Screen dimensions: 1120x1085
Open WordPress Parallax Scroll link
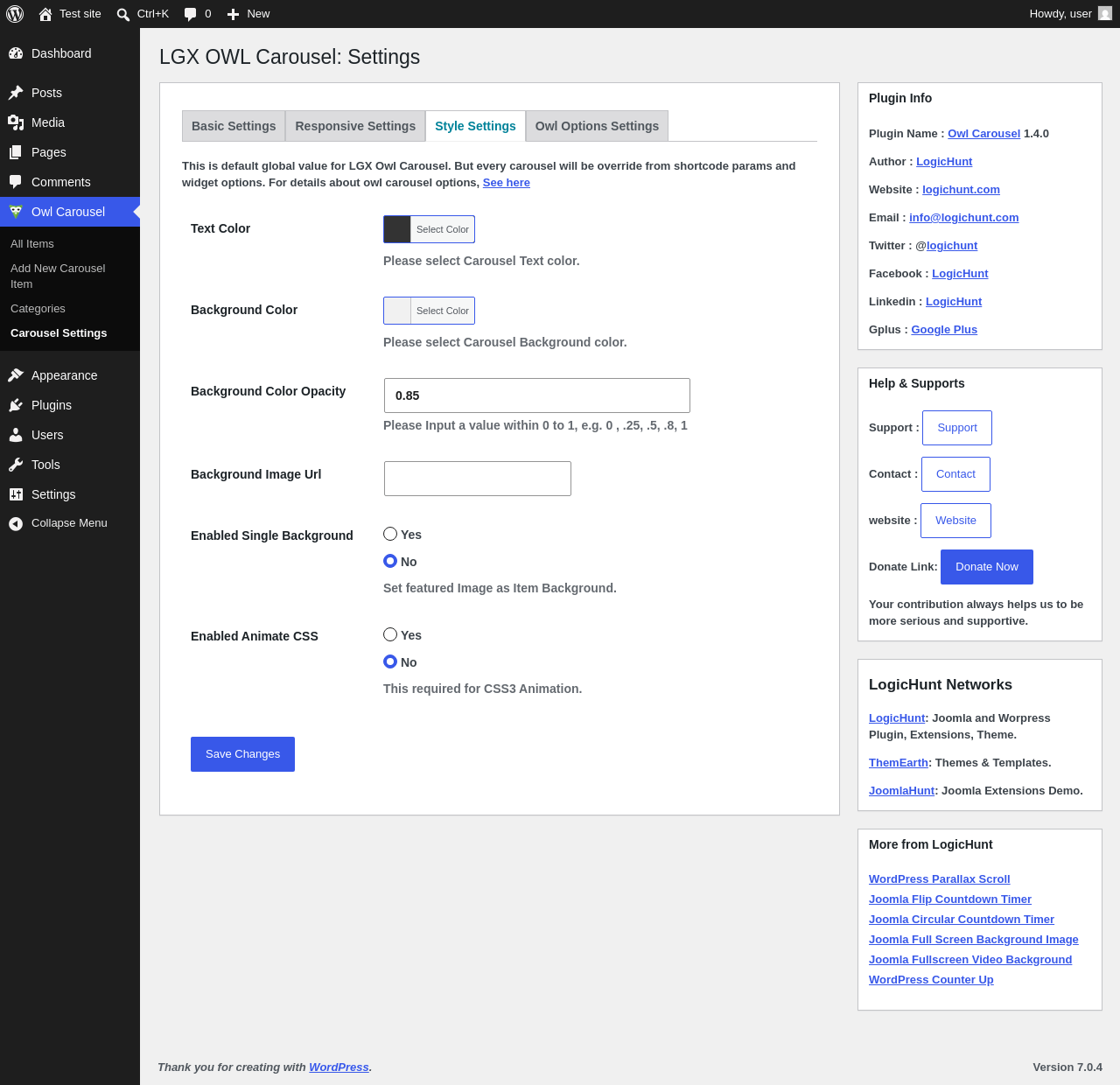[940, 879]
